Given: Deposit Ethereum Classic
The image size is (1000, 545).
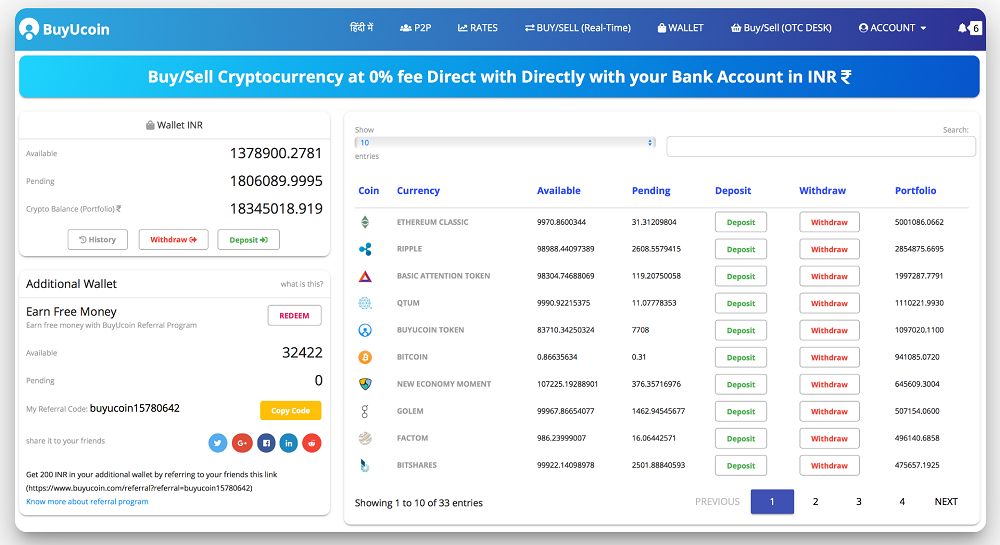Looking at the screenshot, I should pos(740,222).
